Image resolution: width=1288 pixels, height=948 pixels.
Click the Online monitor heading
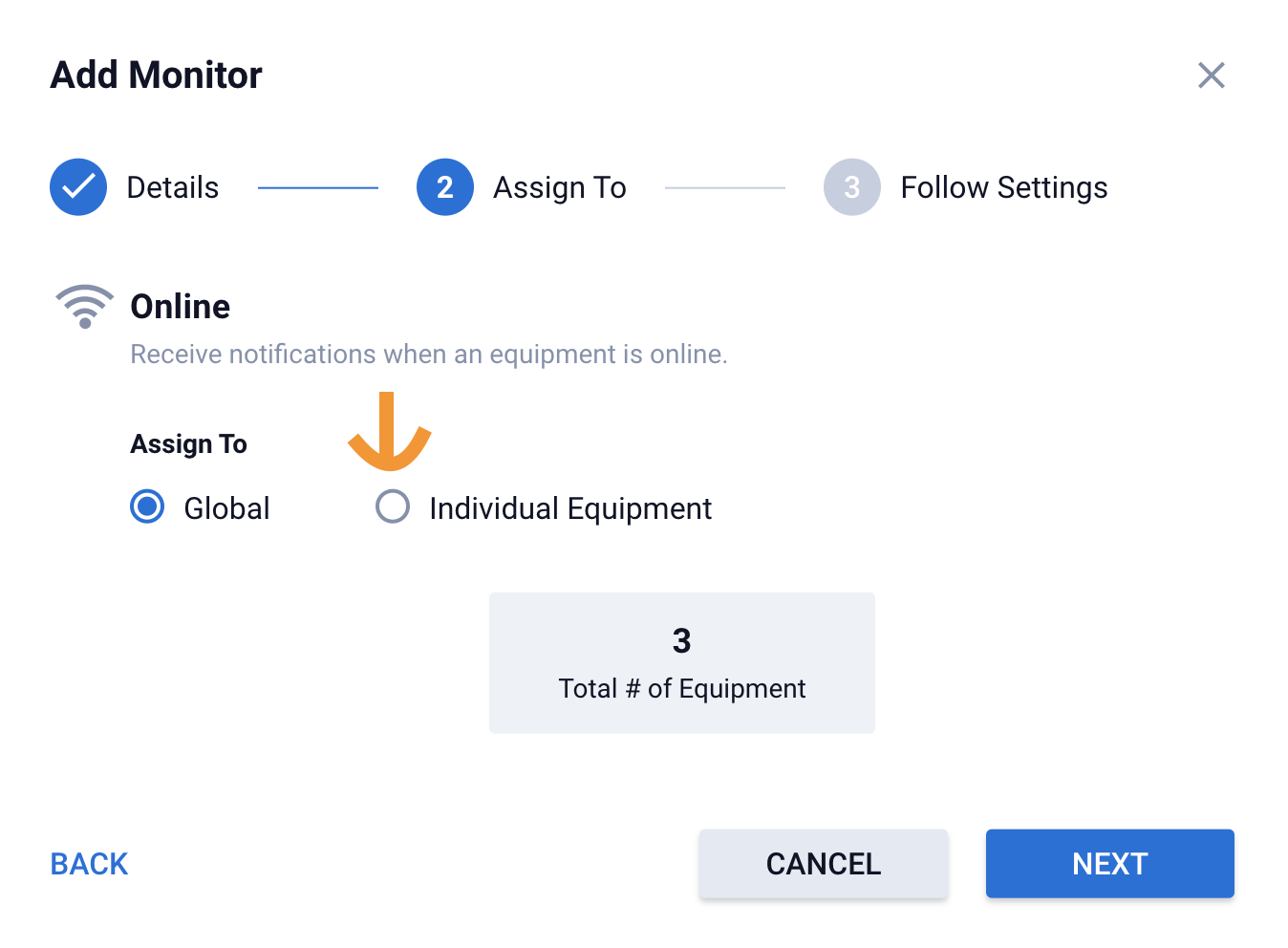181,307
